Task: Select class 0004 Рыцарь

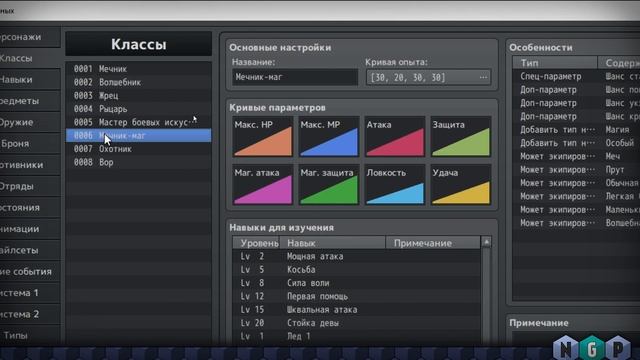Action: click(138, 109)
